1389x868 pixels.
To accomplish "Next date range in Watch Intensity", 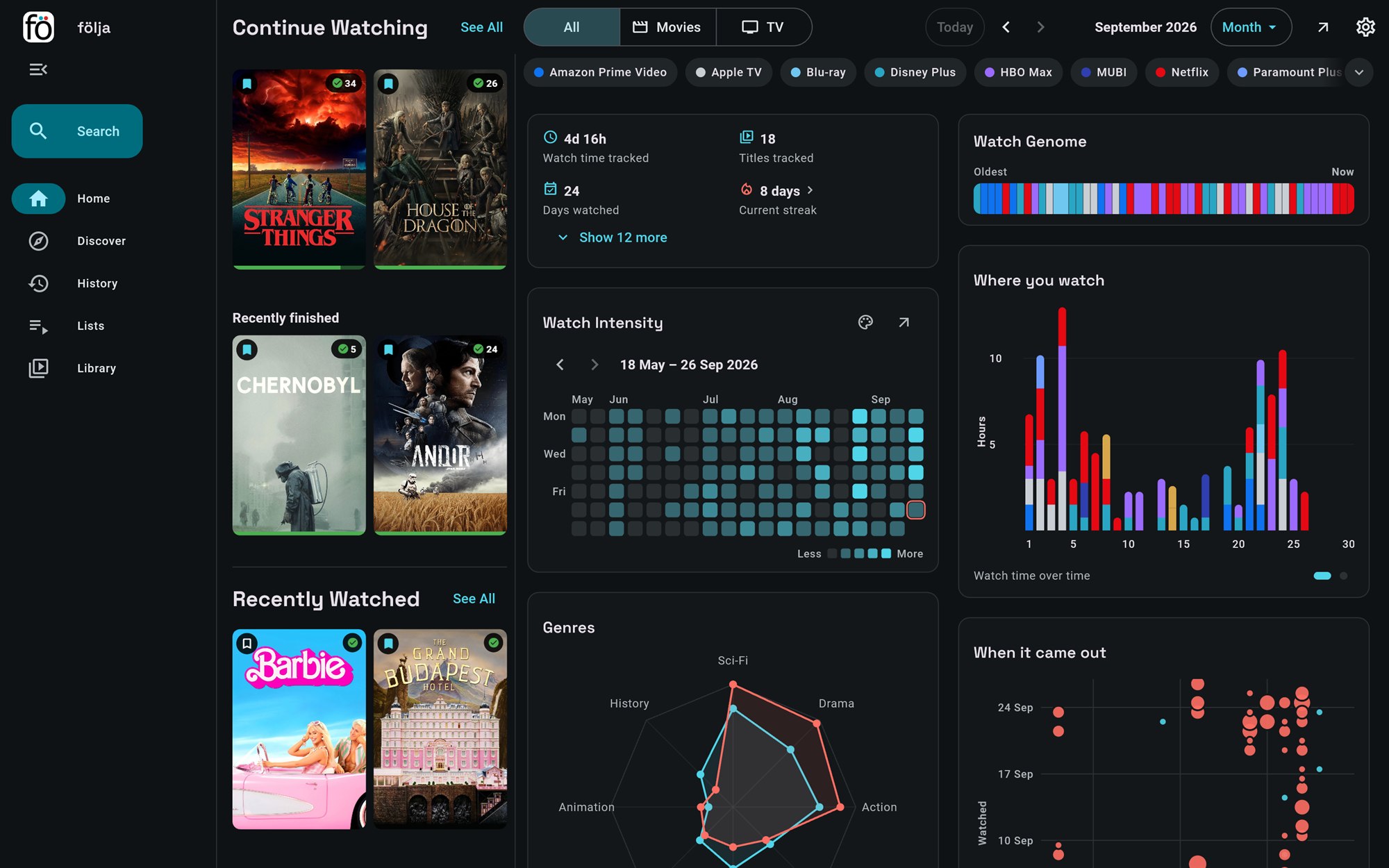I will coord(594,365).
